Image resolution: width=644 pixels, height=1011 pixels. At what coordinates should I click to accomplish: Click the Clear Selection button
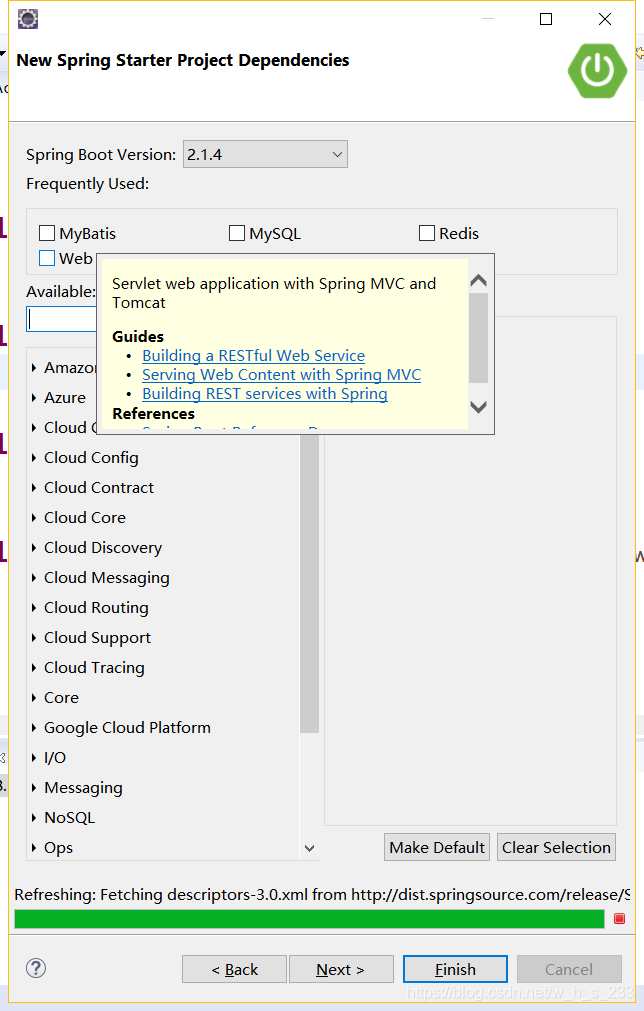[x=556, y=847]
